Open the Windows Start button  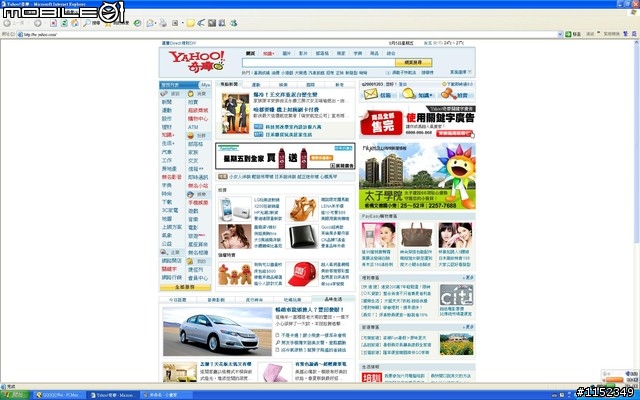point(15,395)
